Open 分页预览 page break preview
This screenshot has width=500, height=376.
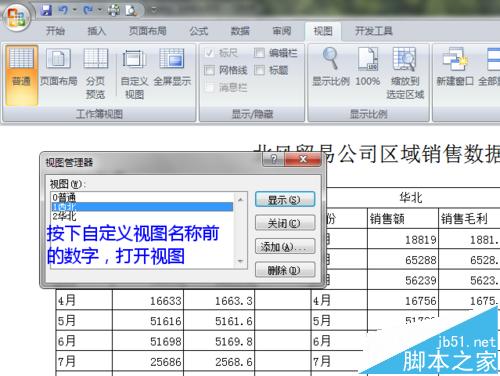96,73
